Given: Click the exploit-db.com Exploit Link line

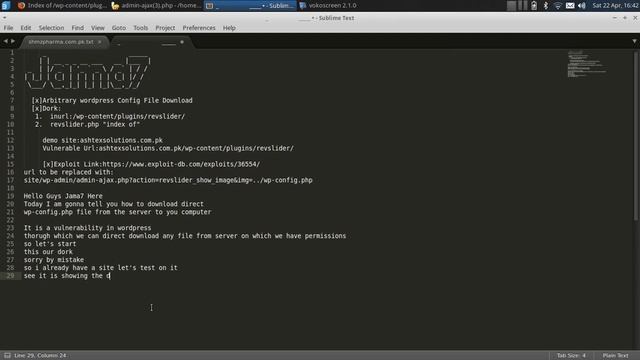Looking at the screenshot, I should click(151, 164).
